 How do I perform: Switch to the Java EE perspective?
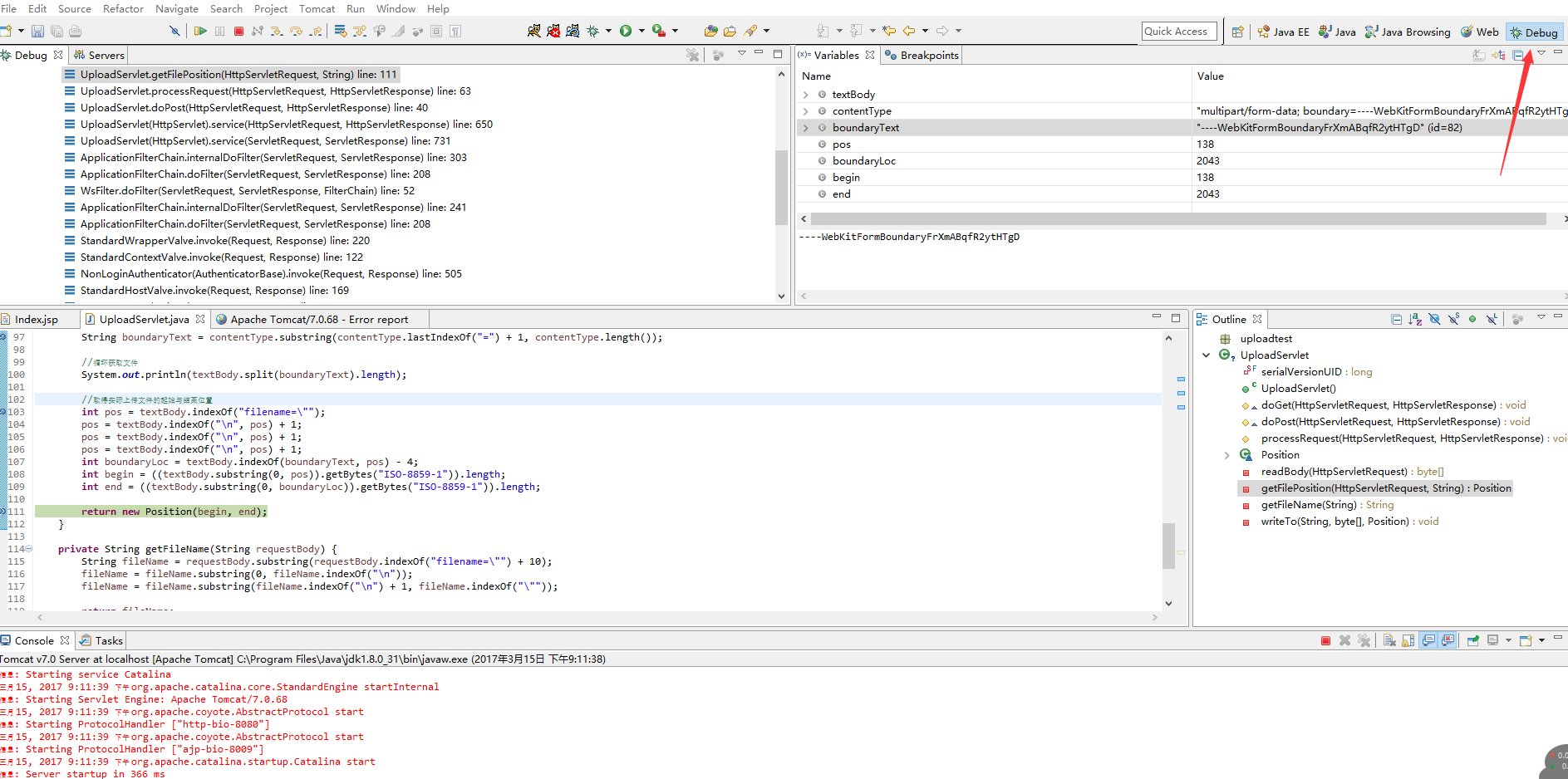[1283, 32]
